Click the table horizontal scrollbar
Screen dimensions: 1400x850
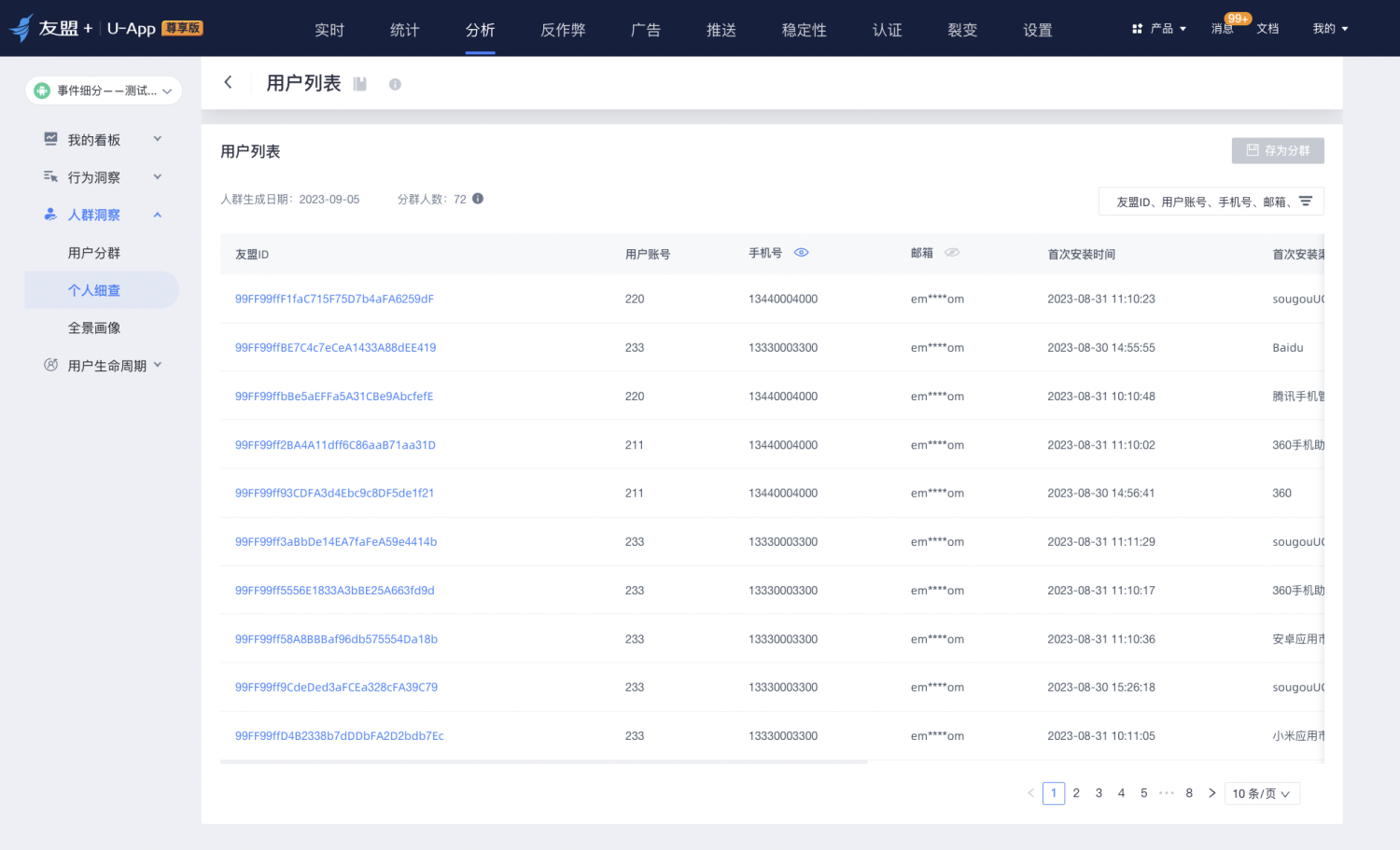(544, 761)
